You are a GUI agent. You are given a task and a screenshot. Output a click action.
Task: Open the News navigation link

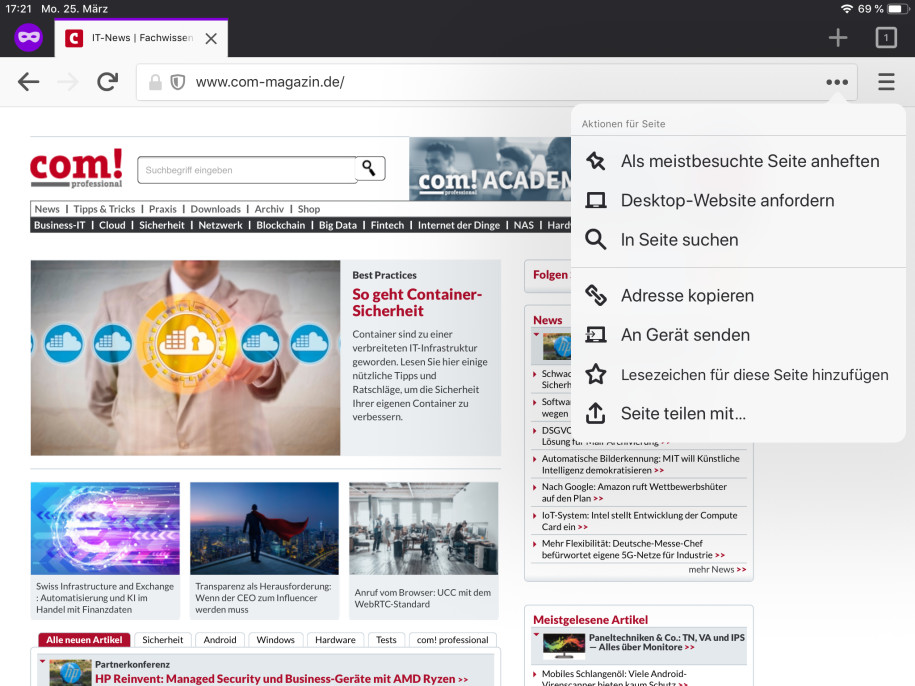click(47, 209)
